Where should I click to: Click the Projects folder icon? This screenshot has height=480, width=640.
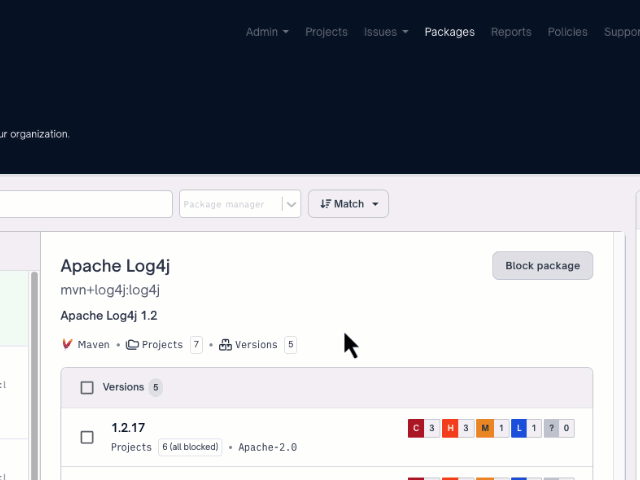point(132,344)
